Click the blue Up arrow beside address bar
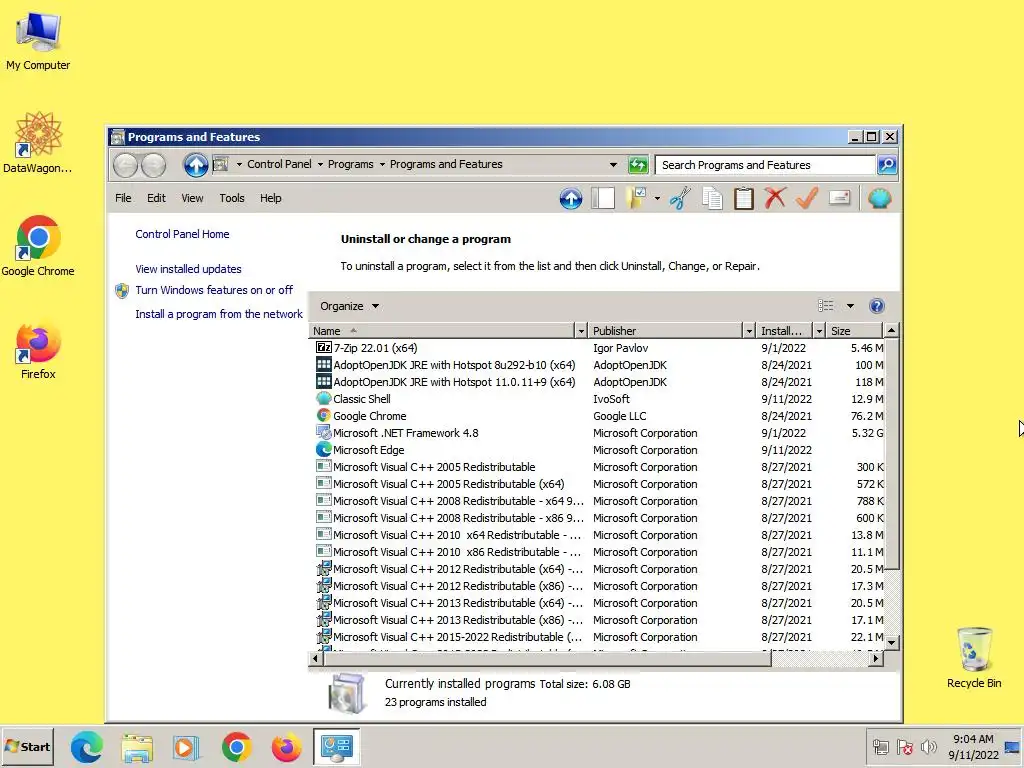This screenshot has width=1024, height=768. (195, 165)
